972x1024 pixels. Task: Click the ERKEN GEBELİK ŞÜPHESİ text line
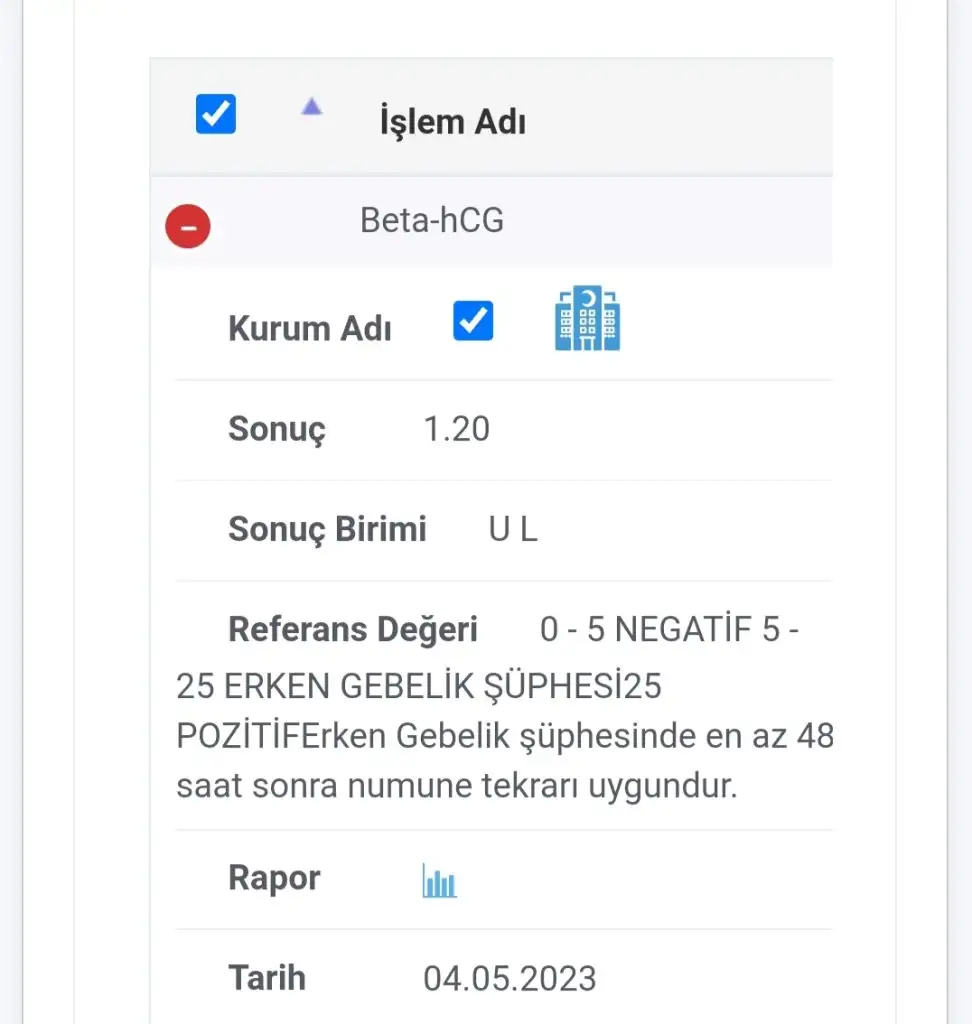coord(418,688)
